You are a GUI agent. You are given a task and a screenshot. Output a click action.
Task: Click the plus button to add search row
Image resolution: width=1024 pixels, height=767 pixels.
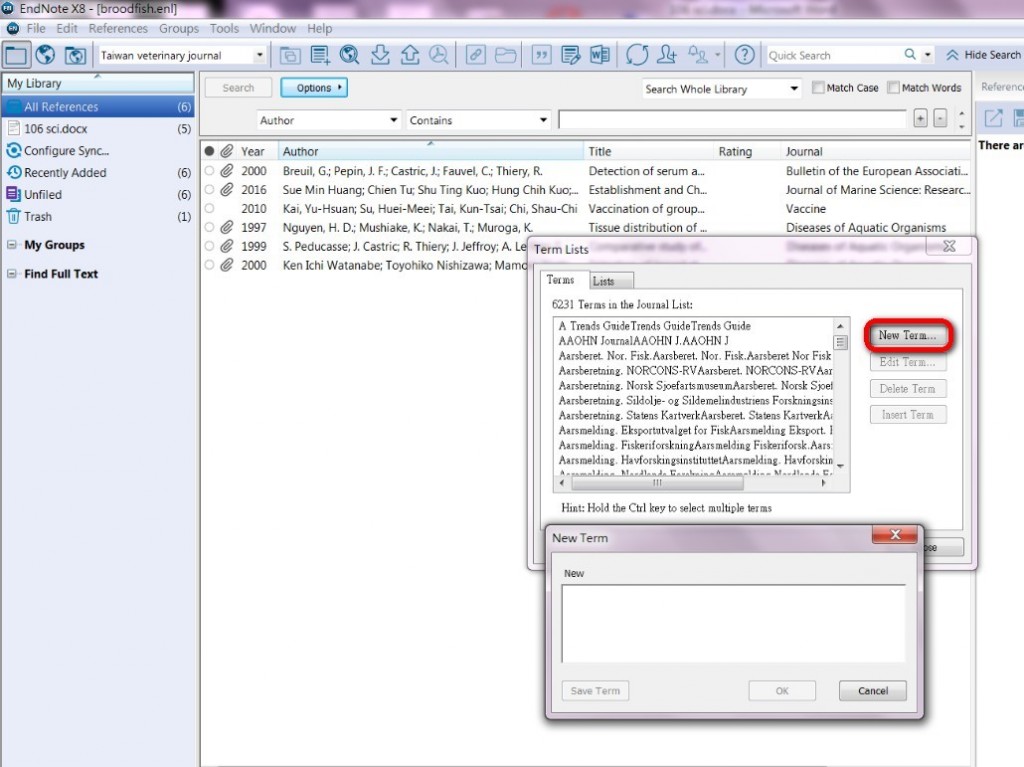pyautogui.click(x=920, y=118)
